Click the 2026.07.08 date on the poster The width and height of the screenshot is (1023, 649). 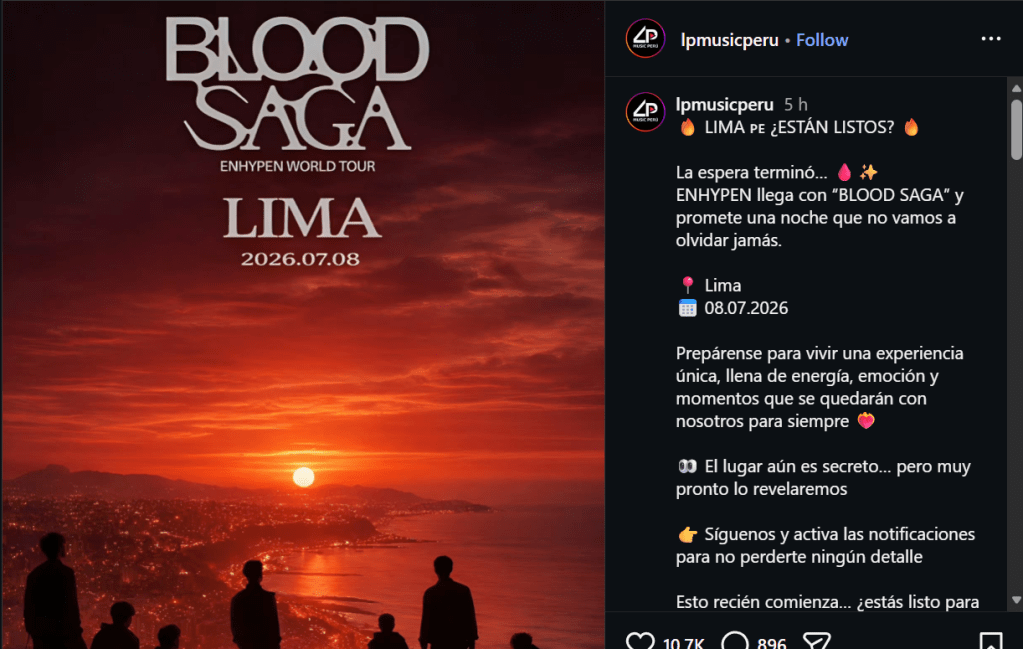(x=300, y=259)
